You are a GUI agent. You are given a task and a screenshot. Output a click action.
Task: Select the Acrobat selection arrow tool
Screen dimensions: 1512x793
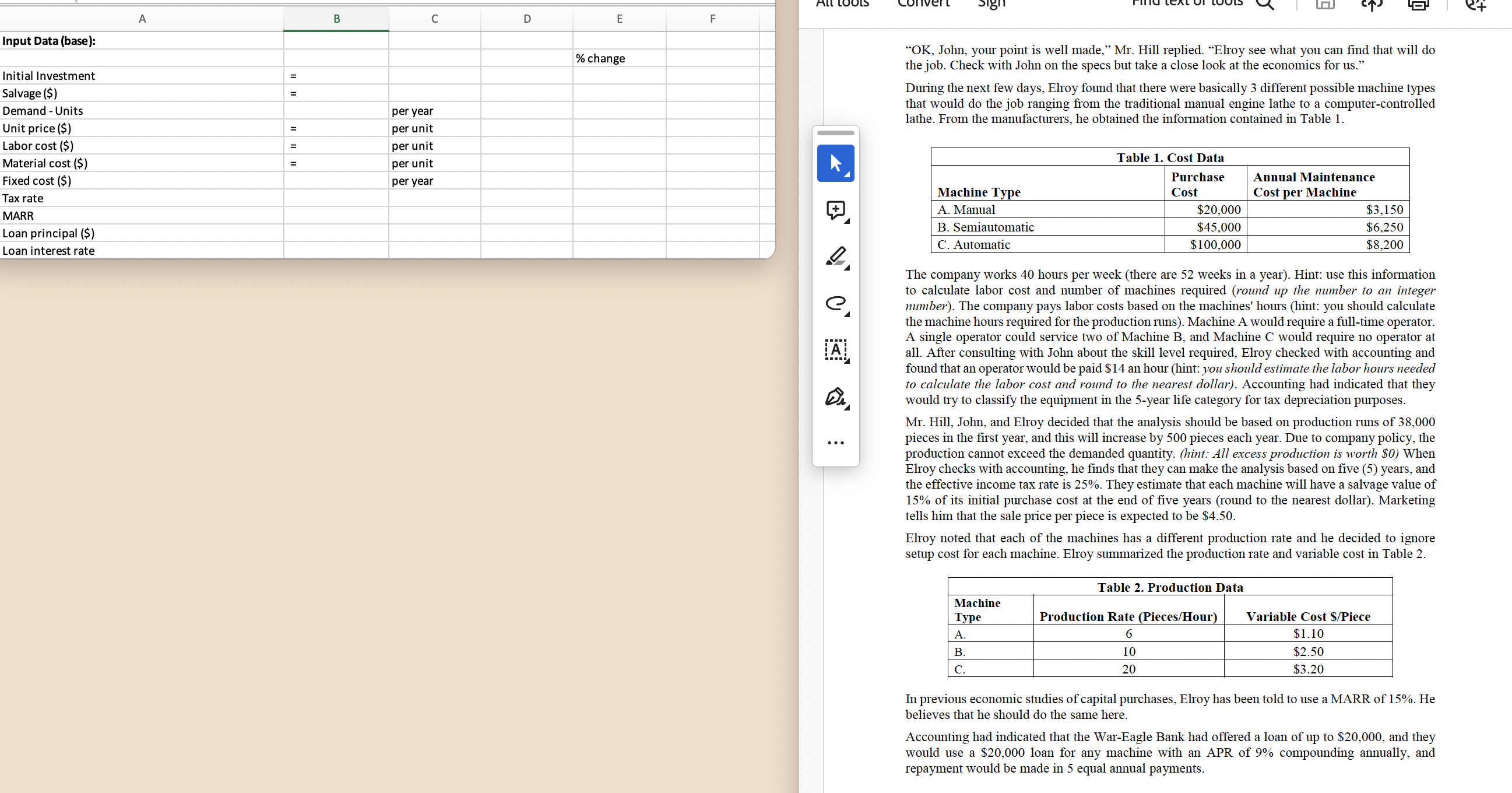[x=835, y=163]
